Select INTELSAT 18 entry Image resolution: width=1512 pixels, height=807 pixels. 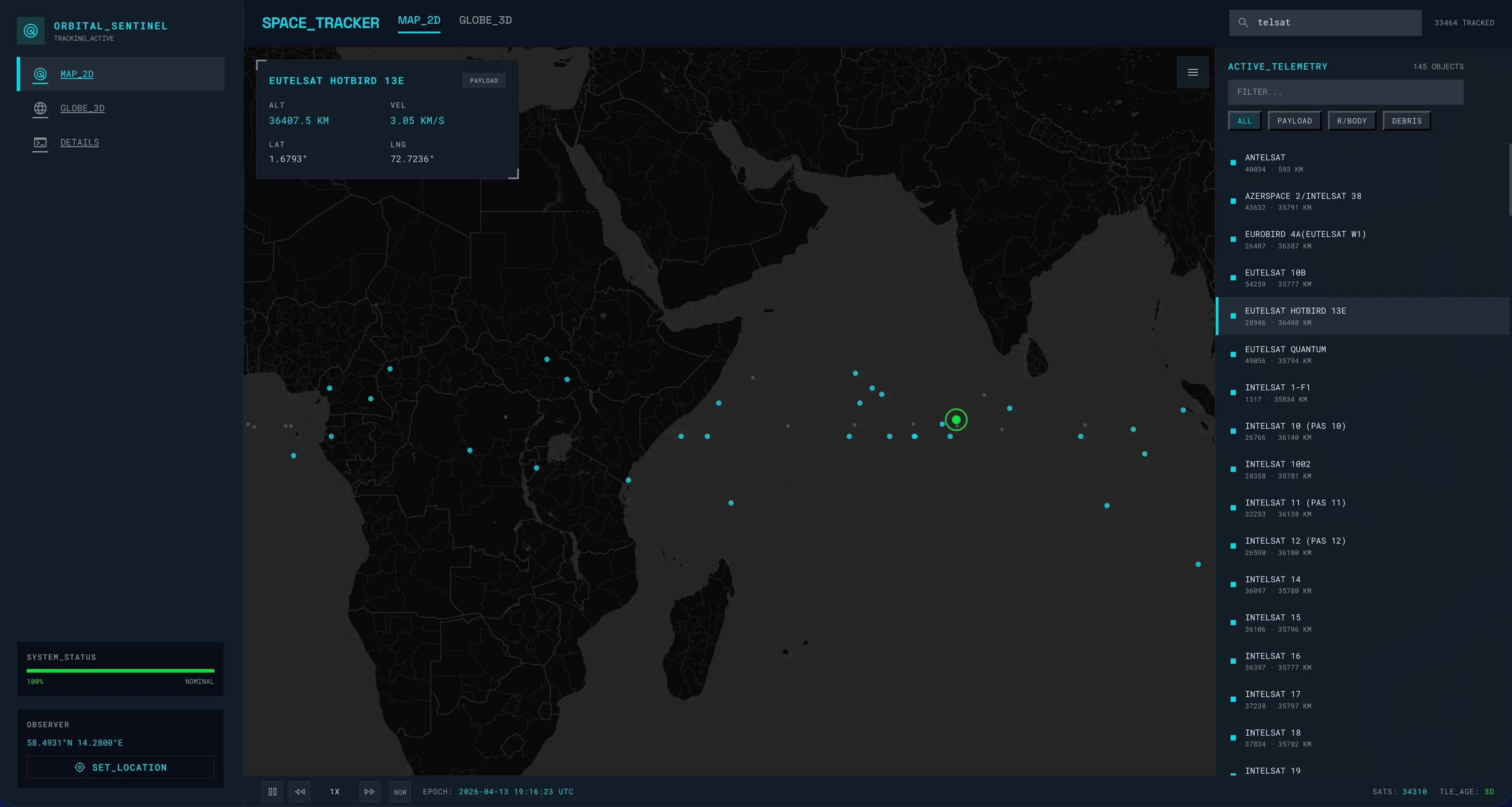1362,738
